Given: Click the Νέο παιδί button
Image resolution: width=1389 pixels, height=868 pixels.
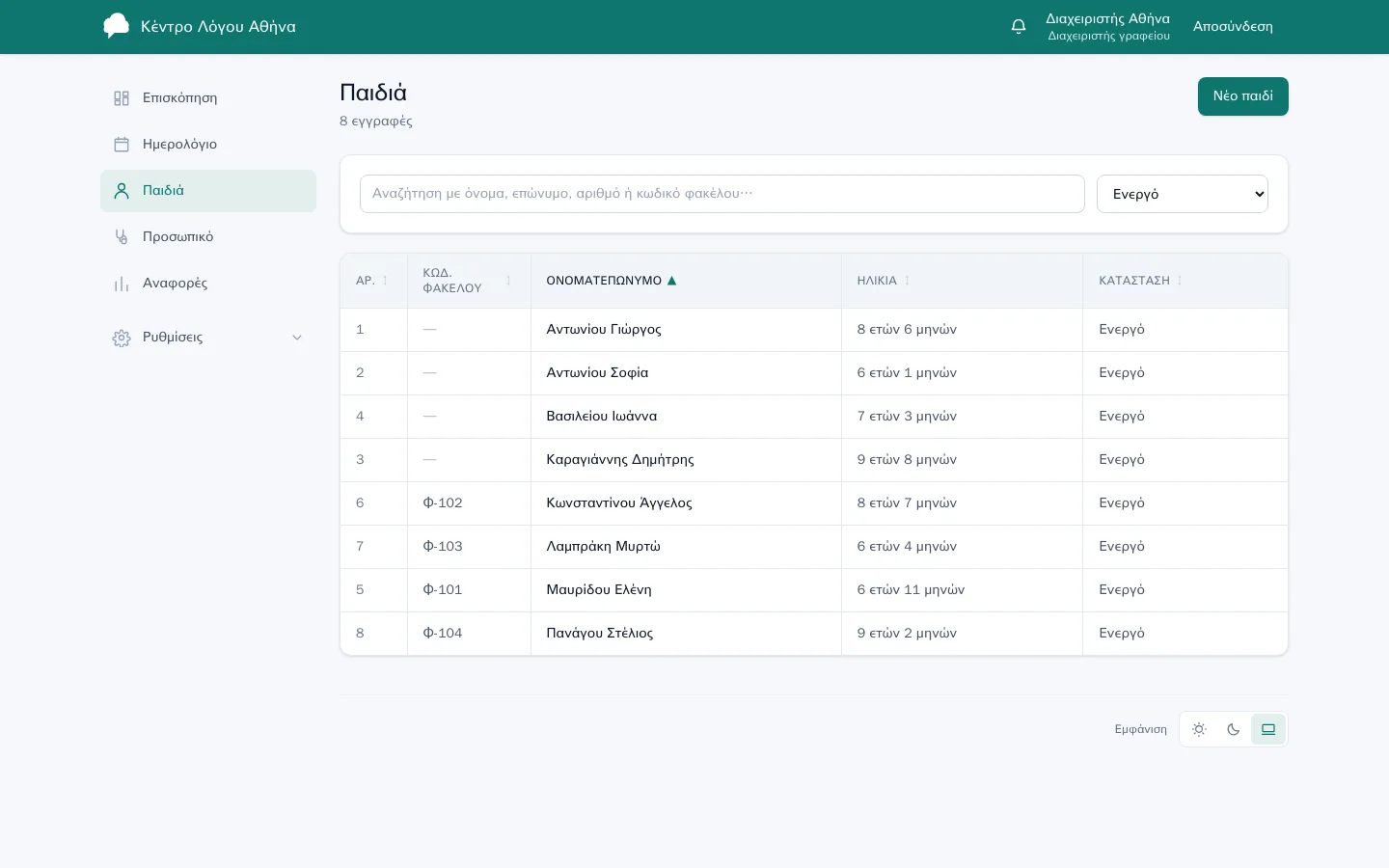Looking at the screenshot, I should 1243,96.
